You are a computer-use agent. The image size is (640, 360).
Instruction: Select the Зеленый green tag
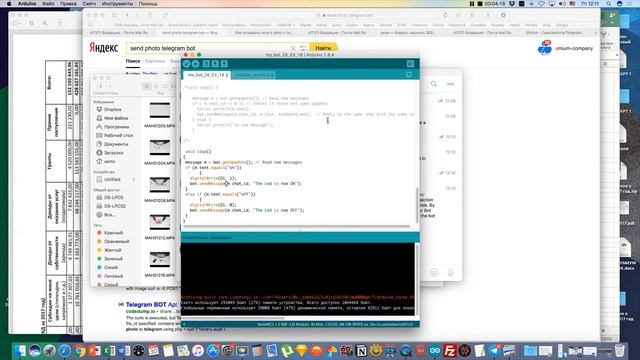(x=110, y=258)
